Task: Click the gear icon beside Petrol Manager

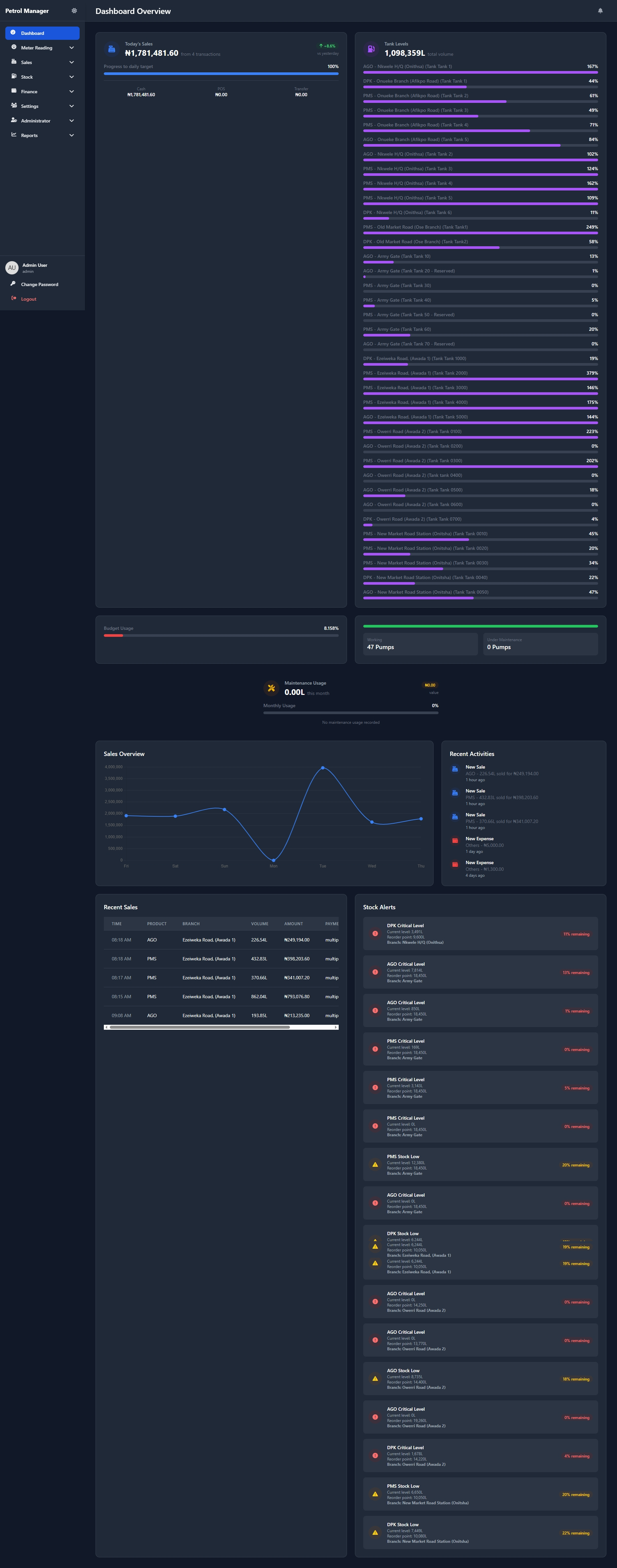Action: [x=74, y=11]
